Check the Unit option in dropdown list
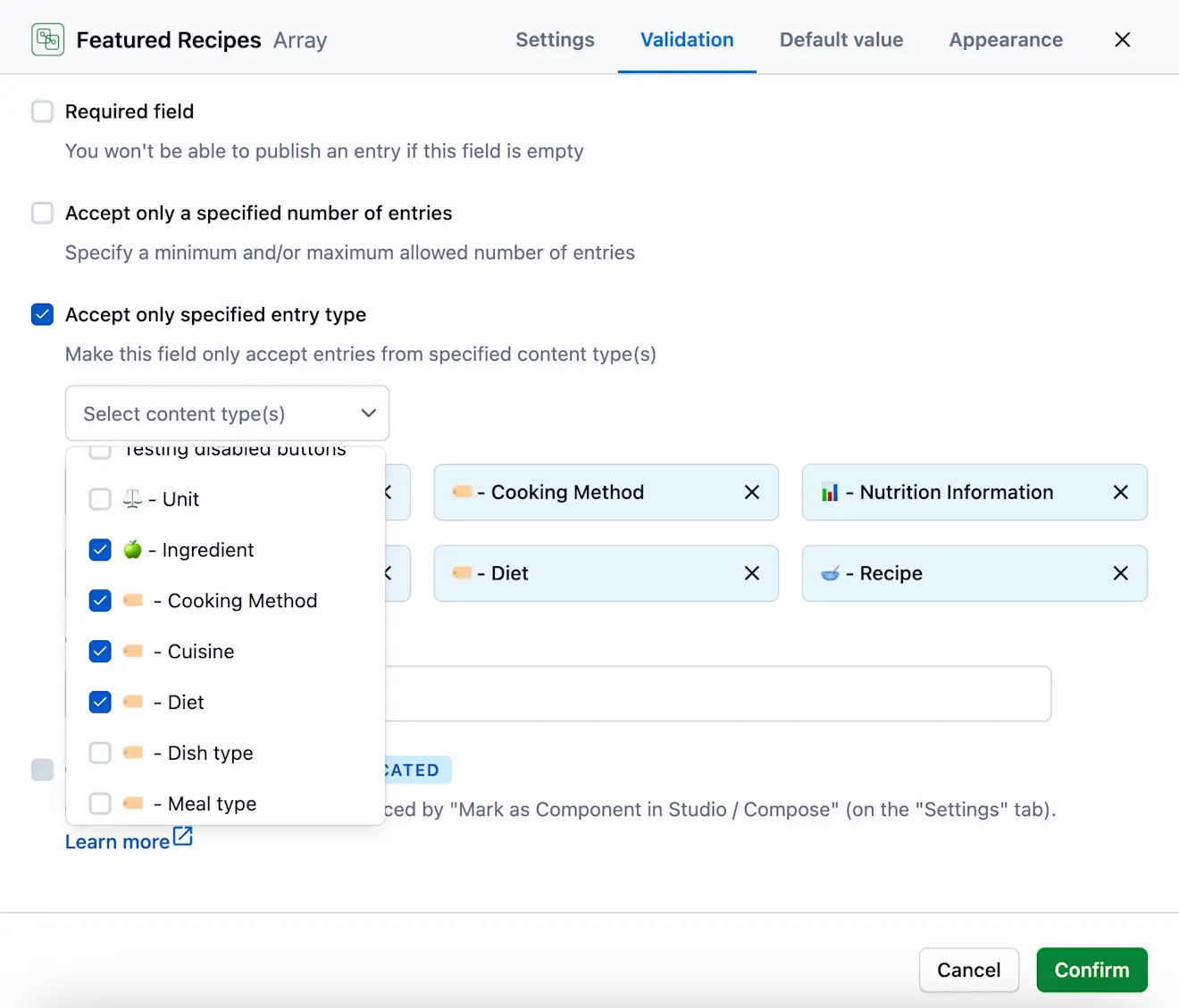 pyautogui.click(x=100, y=499)
